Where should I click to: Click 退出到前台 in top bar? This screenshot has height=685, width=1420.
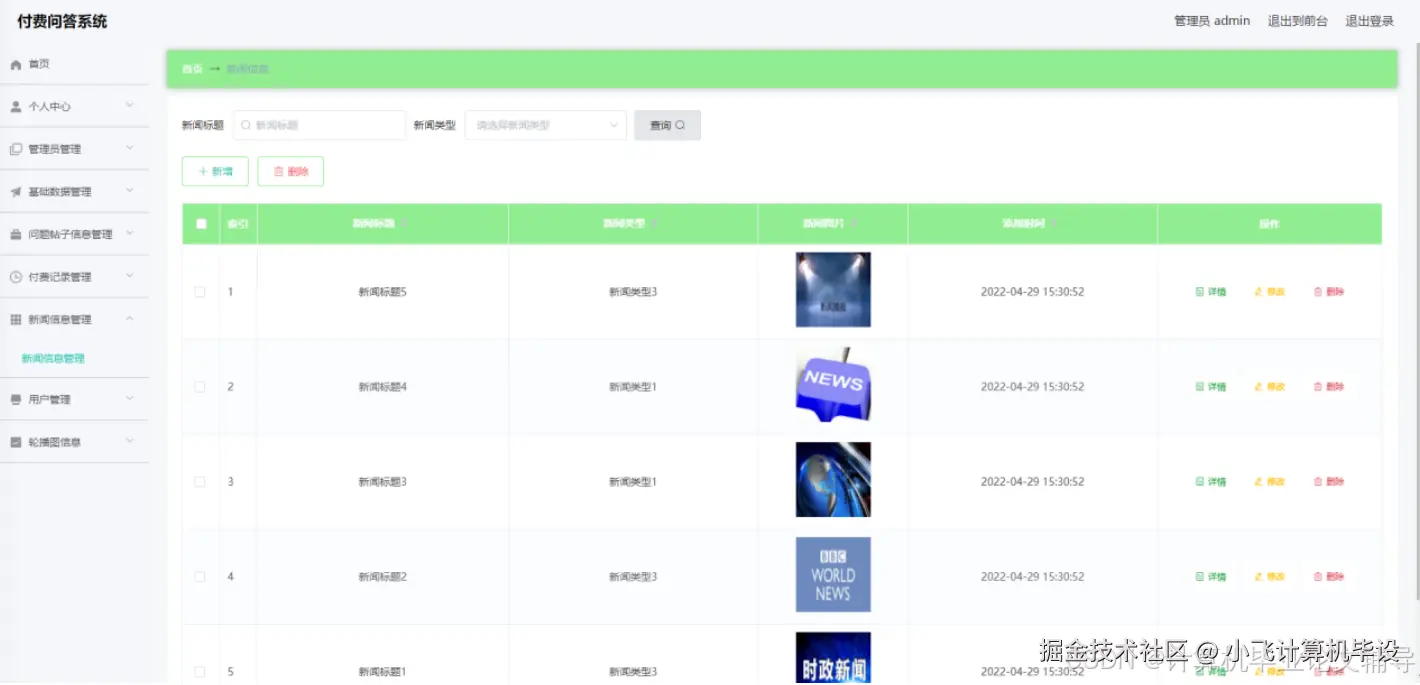[x=1298, y=21]
